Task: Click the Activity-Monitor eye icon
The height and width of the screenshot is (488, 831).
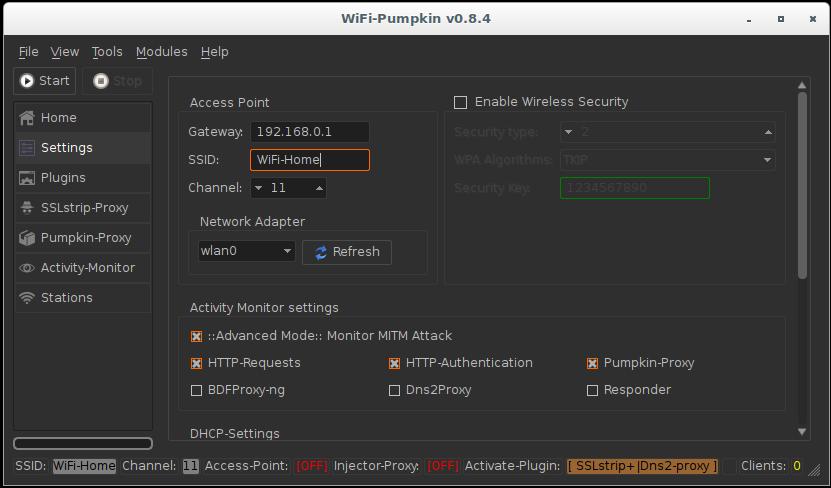Action: [x=27, y=268]
